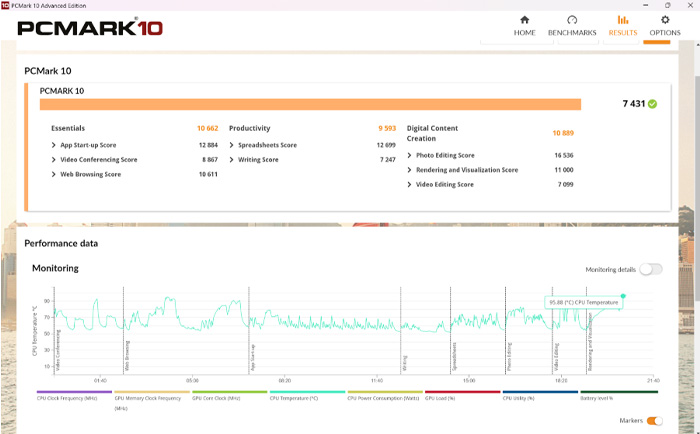Viewport: 700px width, 434px height.
Task: Click the Spreadsheets chart marker
Action: (x=455, y=357)
